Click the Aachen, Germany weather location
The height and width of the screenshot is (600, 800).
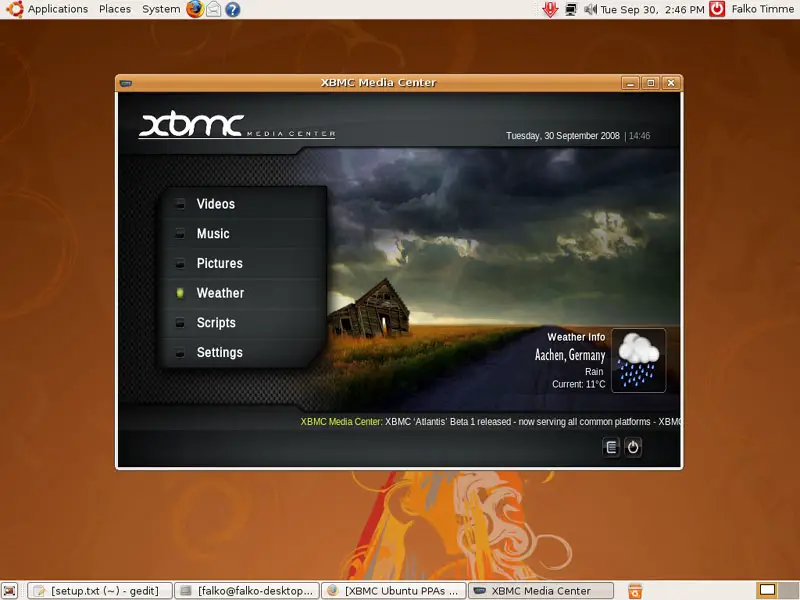pyautogui.click(x=569, y=355)
